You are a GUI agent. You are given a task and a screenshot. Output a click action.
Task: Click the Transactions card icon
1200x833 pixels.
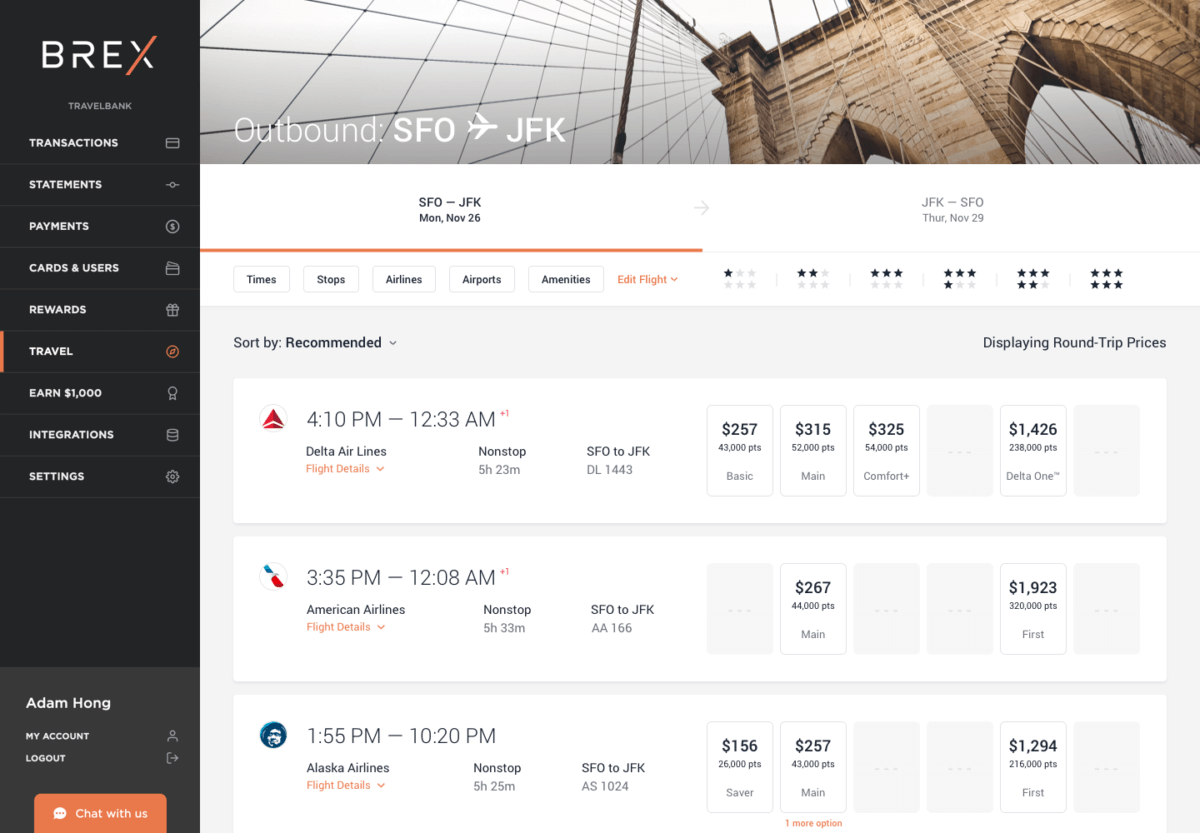(172, 143)
